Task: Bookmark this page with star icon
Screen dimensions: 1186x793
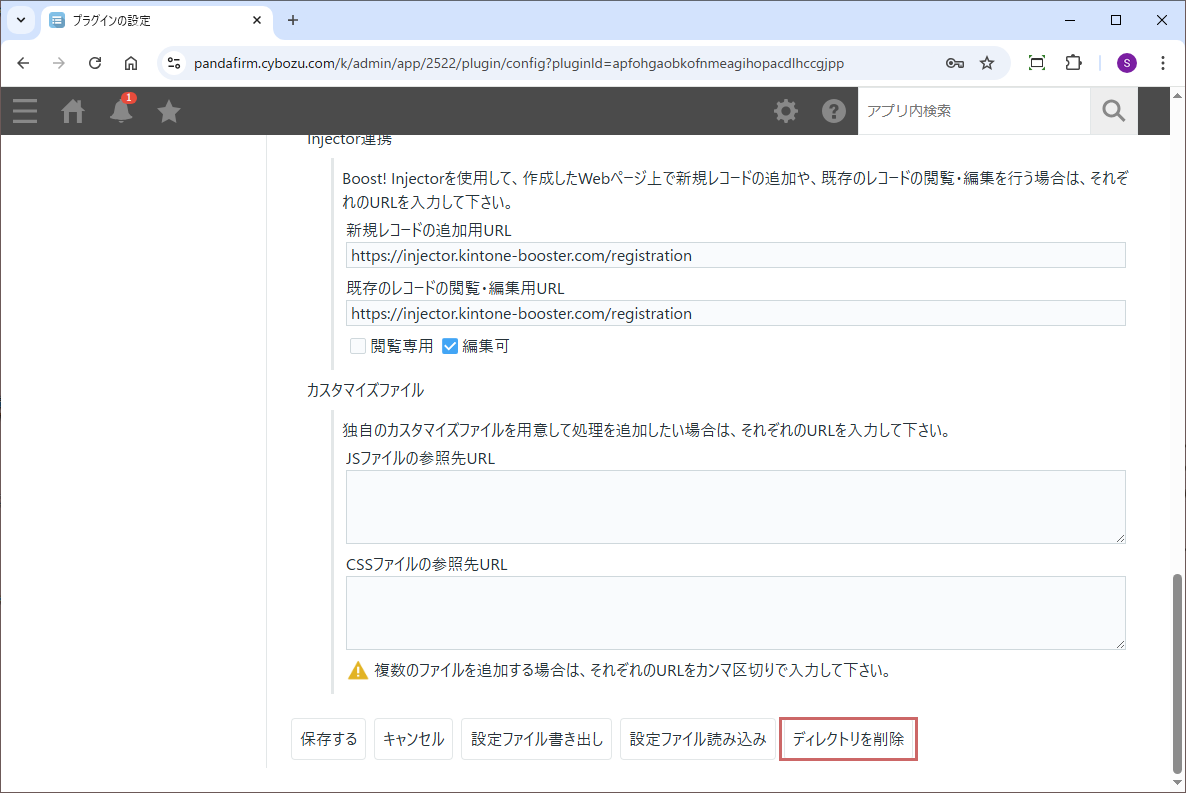Action: tap(987, 63)
